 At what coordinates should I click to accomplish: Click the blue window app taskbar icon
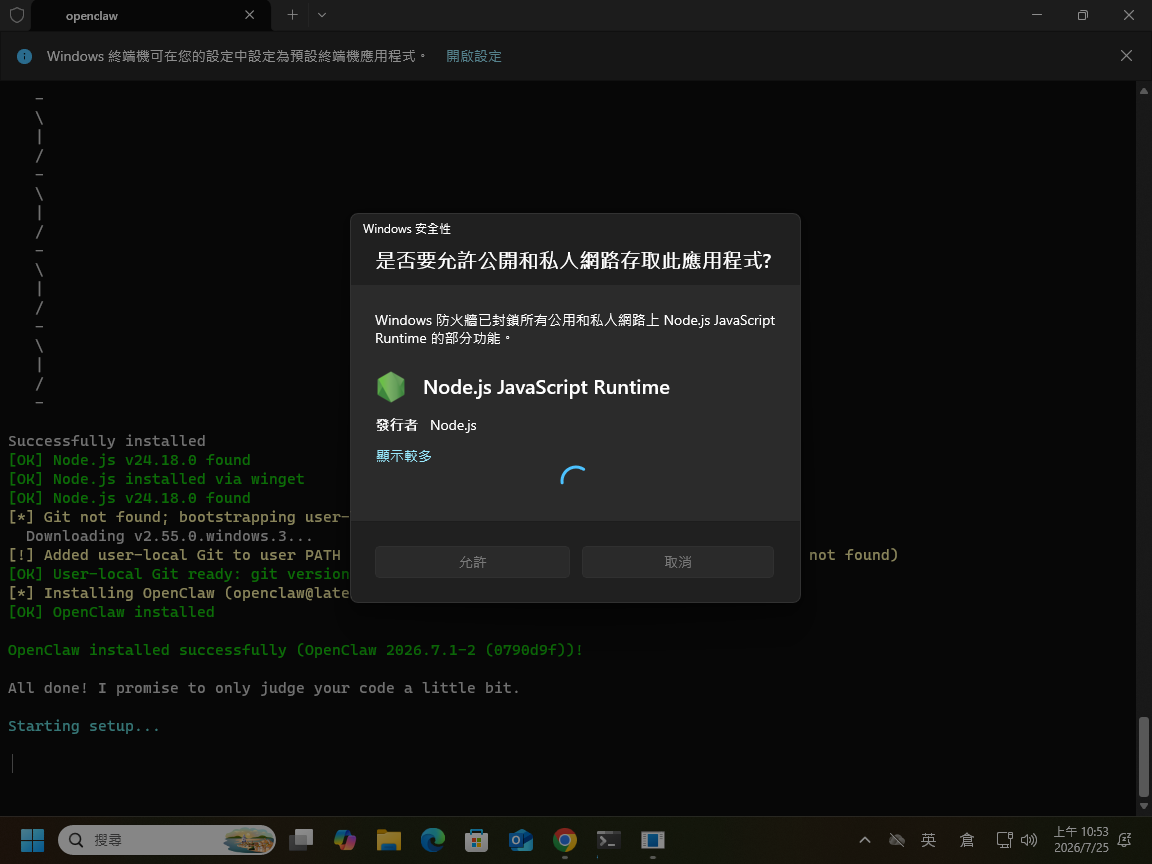(652, 840)
